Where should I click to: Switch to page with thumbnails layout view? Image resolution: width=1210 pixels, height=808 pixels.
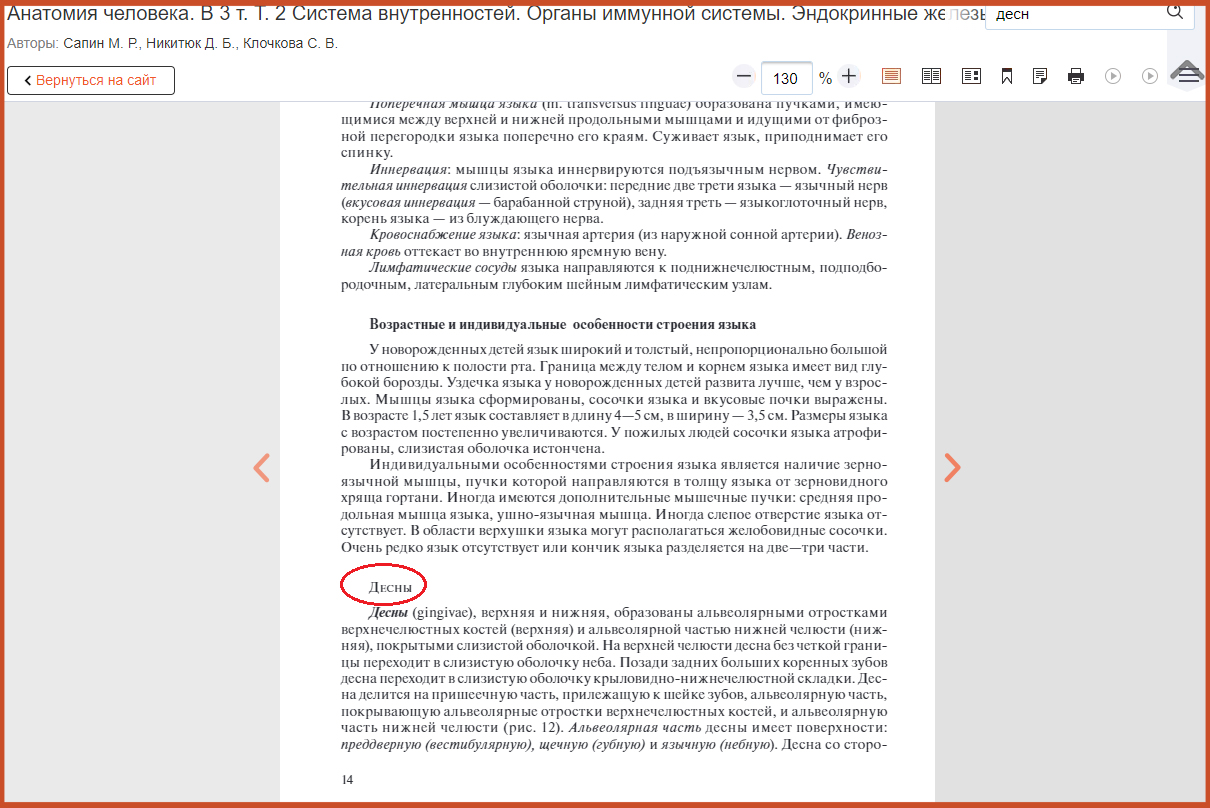(x=971, y=76)
